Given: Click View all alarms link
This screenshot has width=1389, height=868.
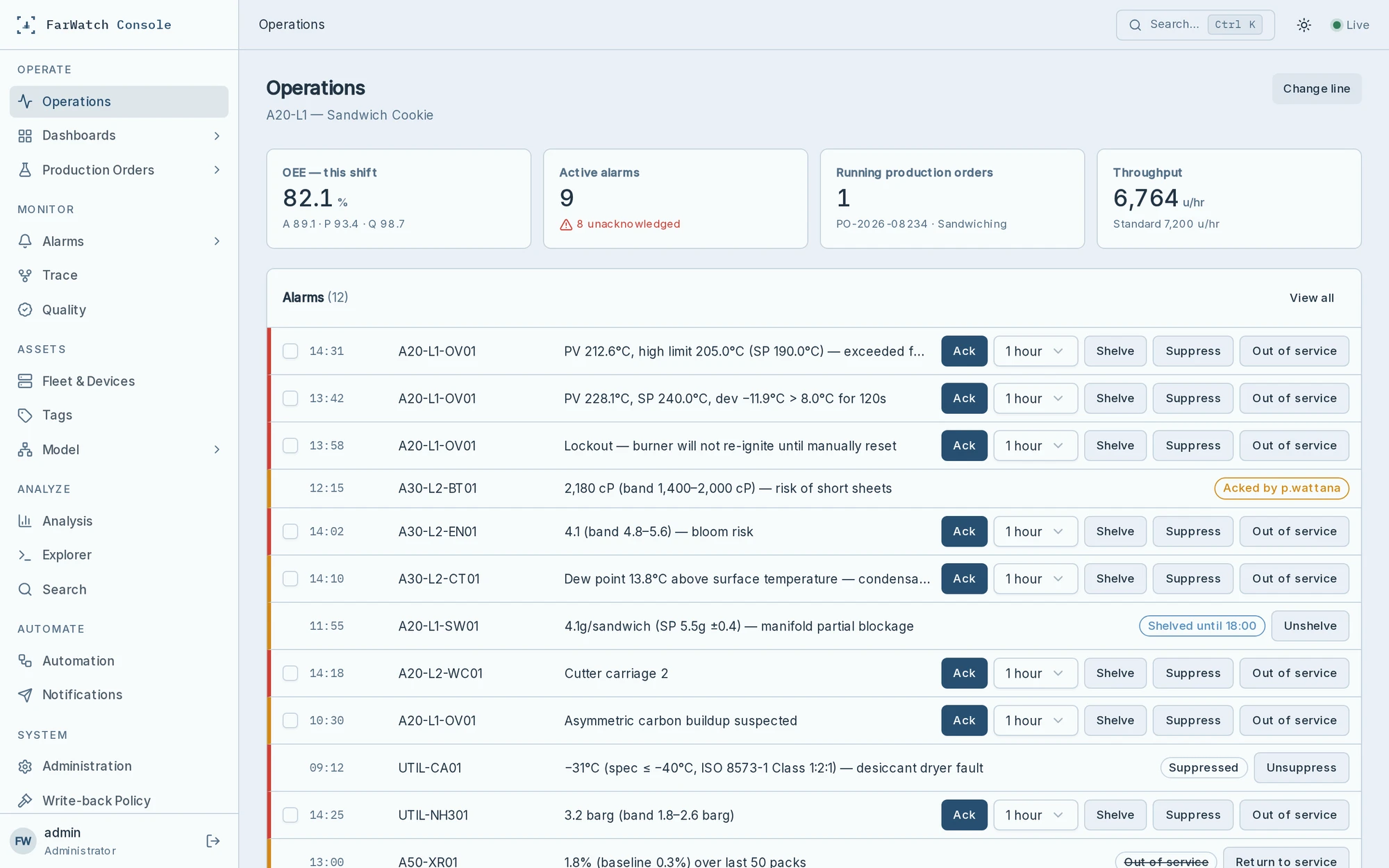Looking at the screenshot, I should click(1311, 298).
